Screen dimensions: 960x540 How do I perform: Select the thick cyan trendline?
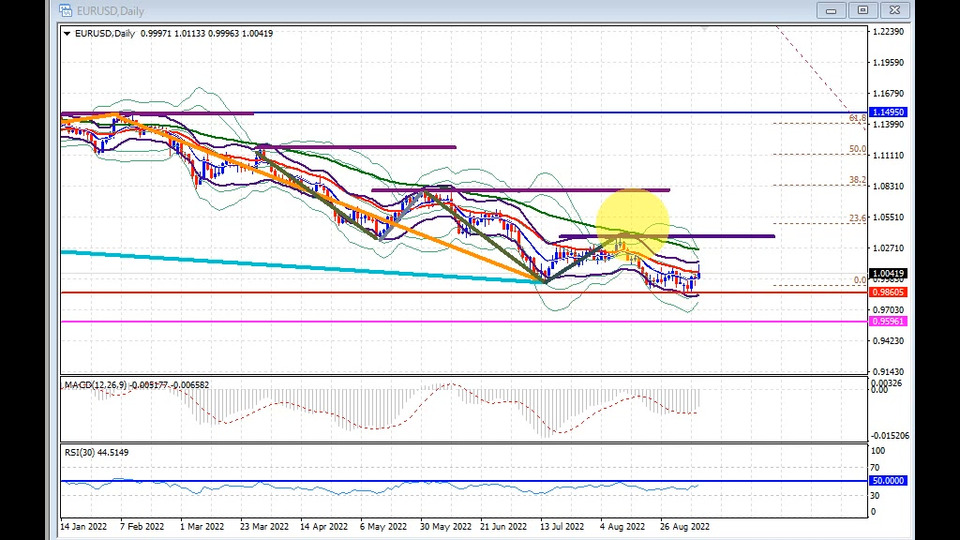(300, 266)
